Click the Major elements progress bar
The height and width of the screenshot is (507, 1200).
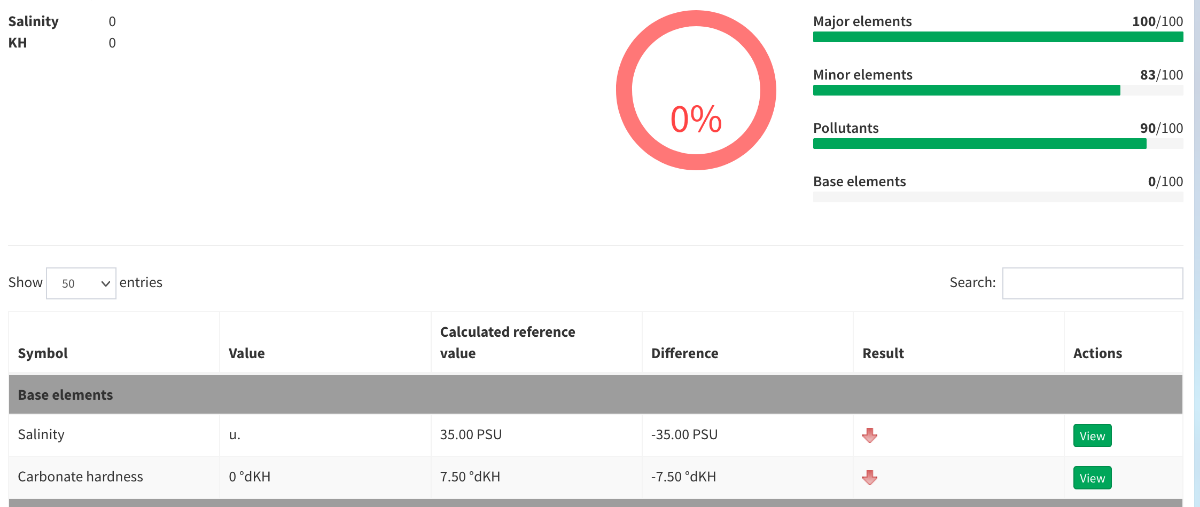pyautogui.click(x=997, y=37)
